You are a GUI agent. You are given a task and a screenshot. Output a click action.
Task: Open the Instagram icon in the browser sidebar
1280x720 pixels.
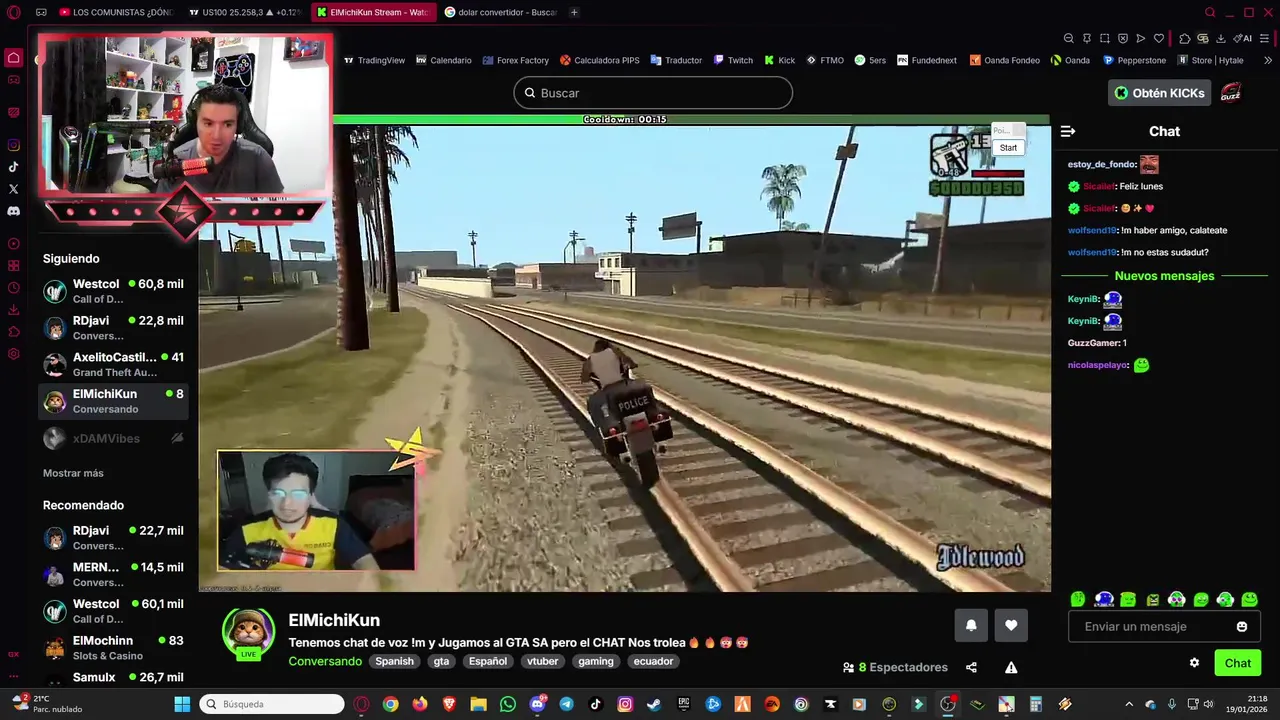coord(13,145)
